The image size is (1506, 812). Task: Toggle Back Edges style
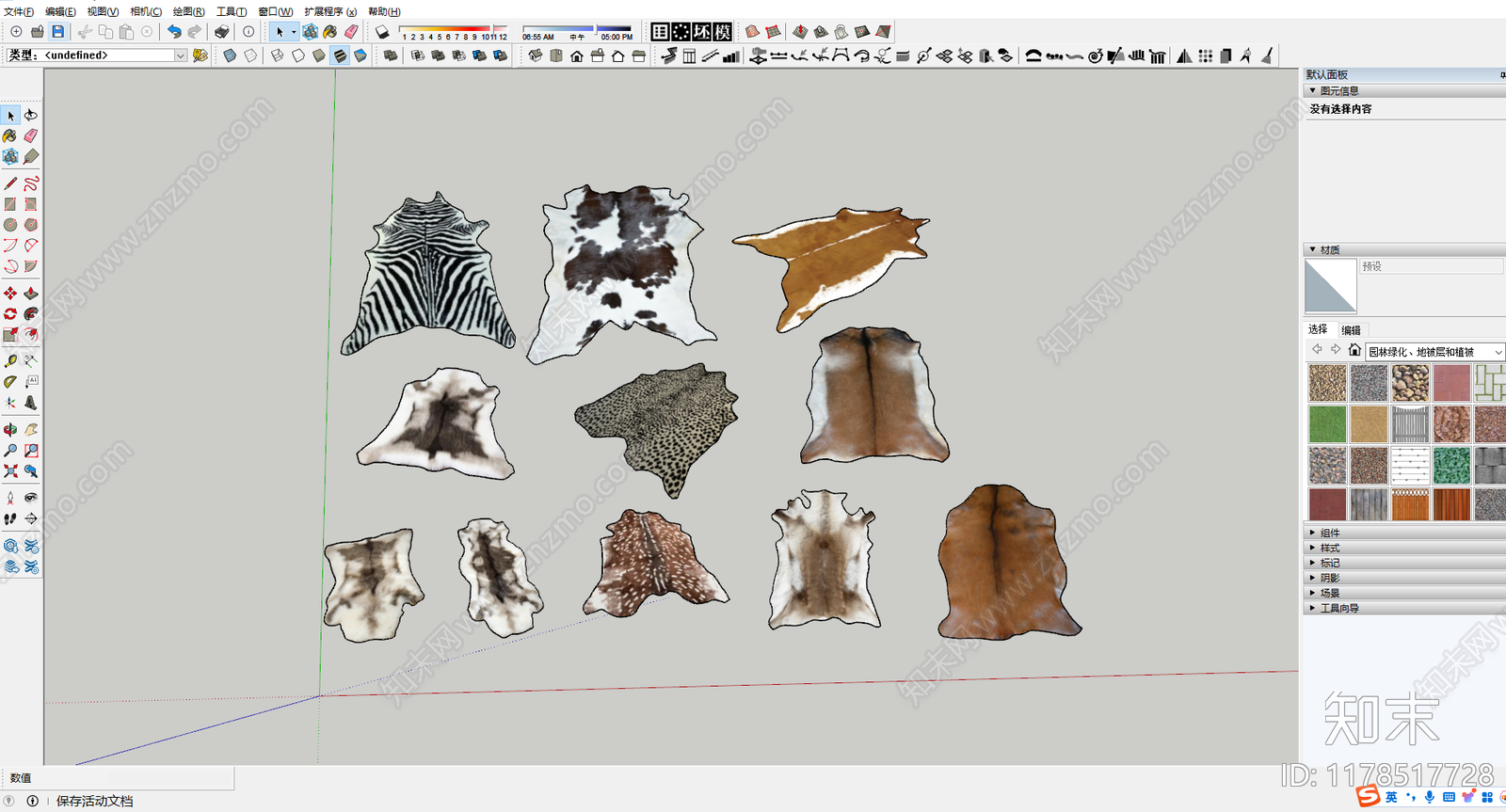click(x=250, y=56)
